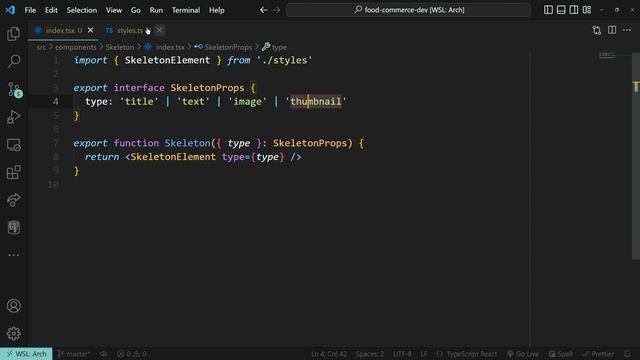Open changes compare icon in editor toolbar

coord(597,30)
